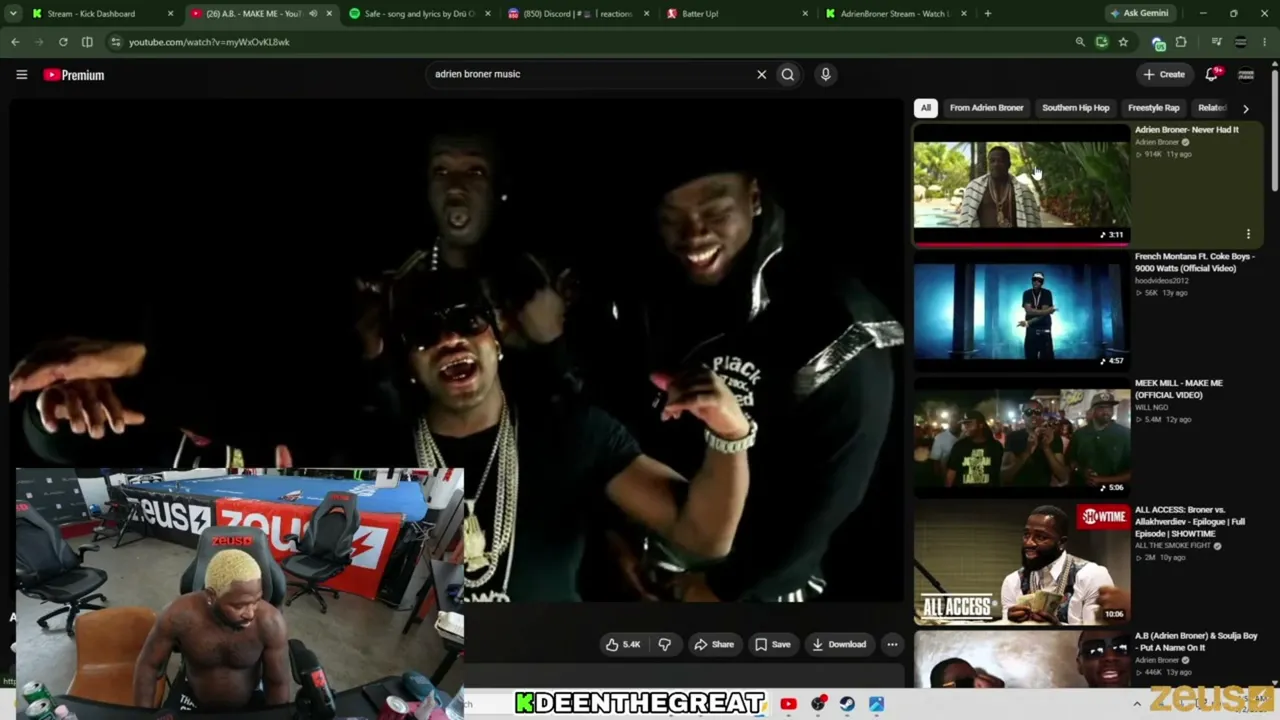This screenshot has height=720, width=1280.
Task: View site information icon in address bar
Action: (x=115, y=42)
